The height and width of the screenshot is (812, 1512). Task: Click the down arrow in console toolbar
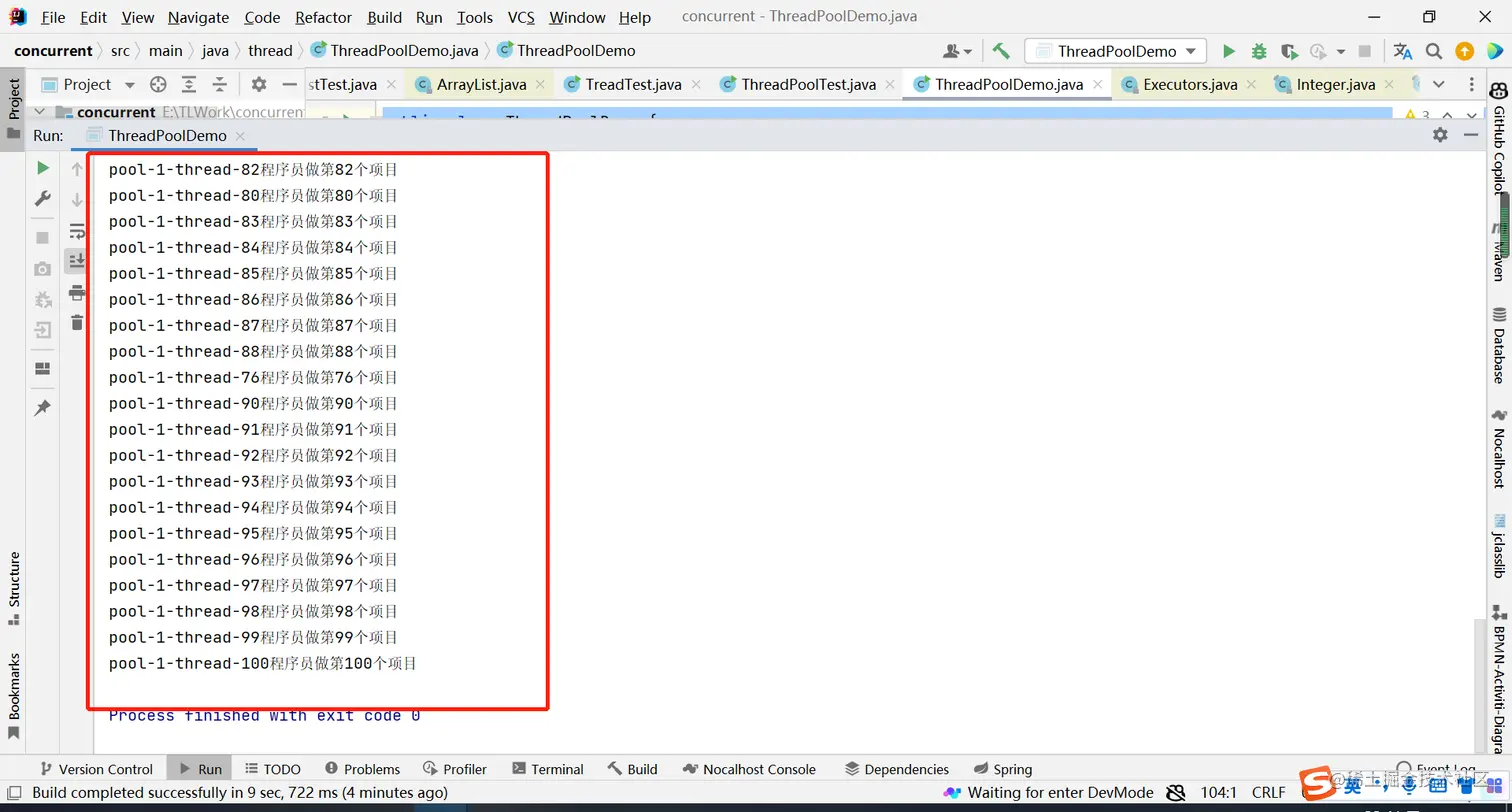(x=77, y=200)
